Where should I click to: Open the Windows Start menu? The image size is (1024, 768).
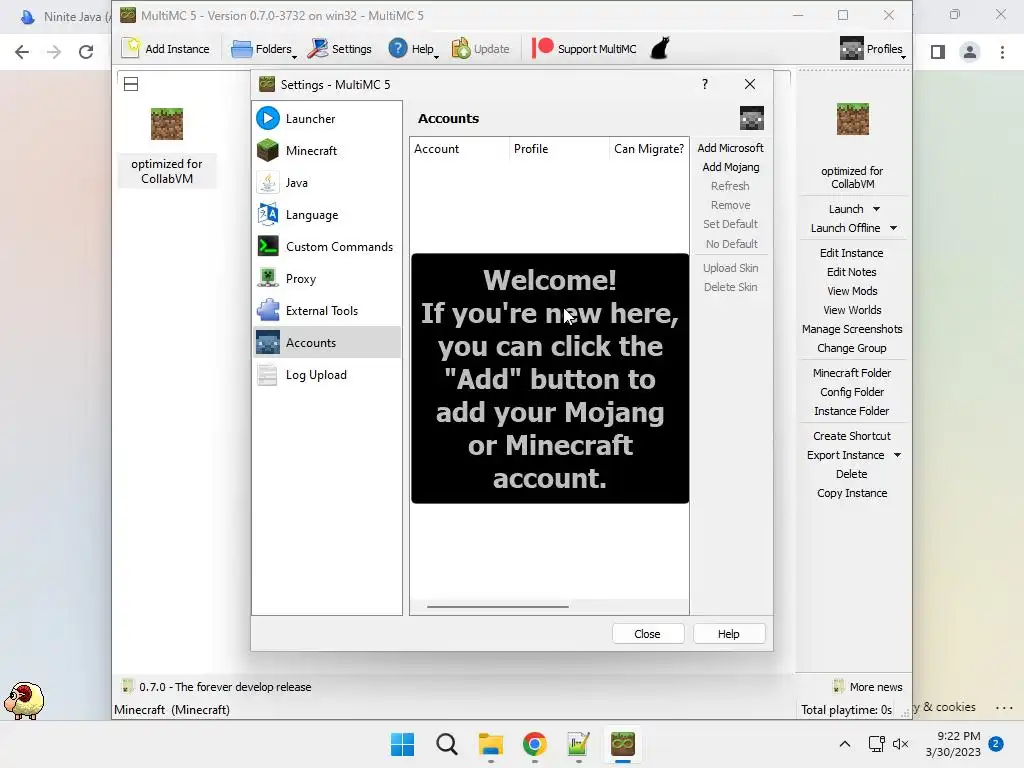pos(402,744)
